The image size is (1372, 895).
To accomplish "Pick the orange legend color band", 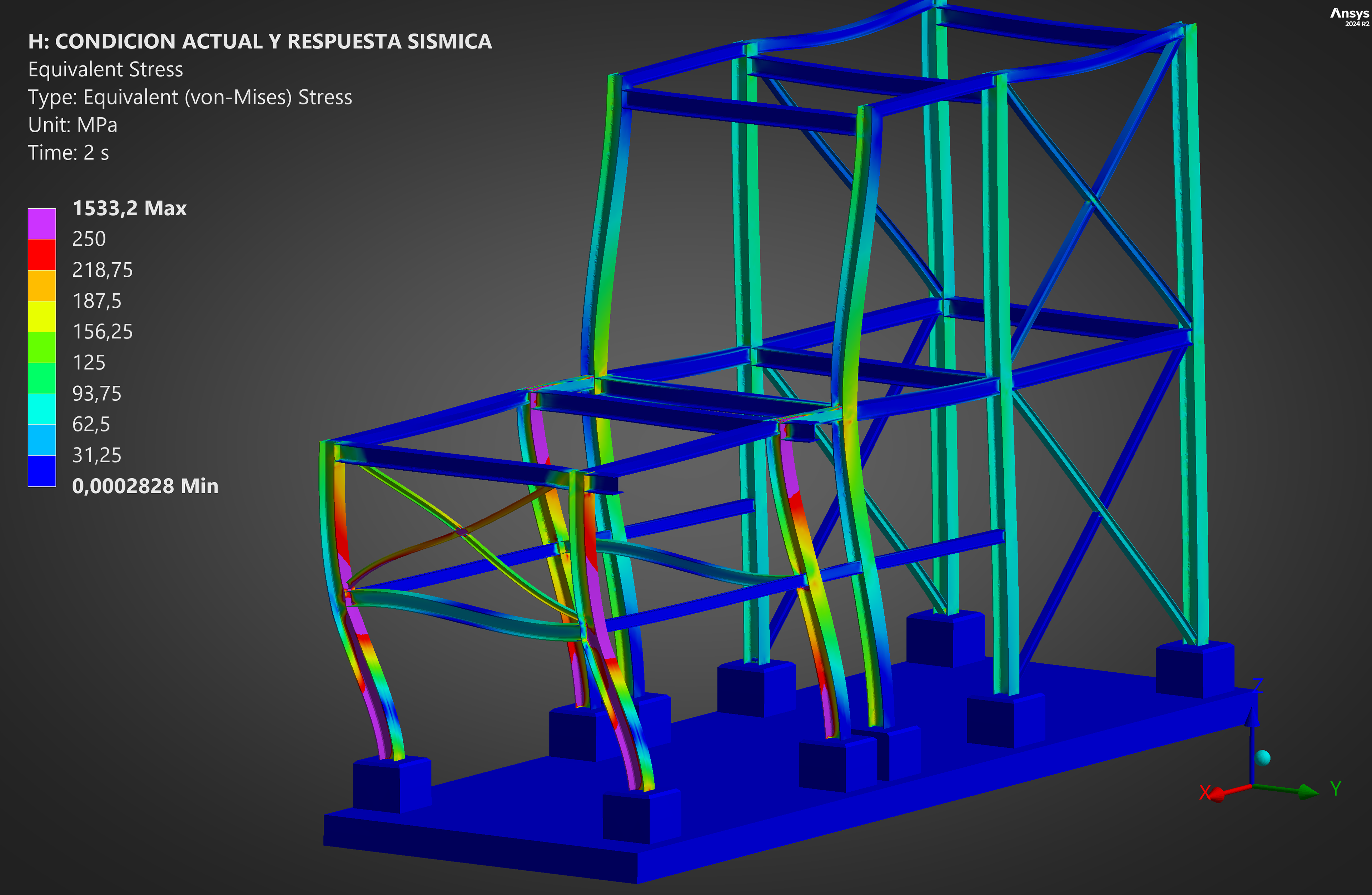I will tap(41, 286).
